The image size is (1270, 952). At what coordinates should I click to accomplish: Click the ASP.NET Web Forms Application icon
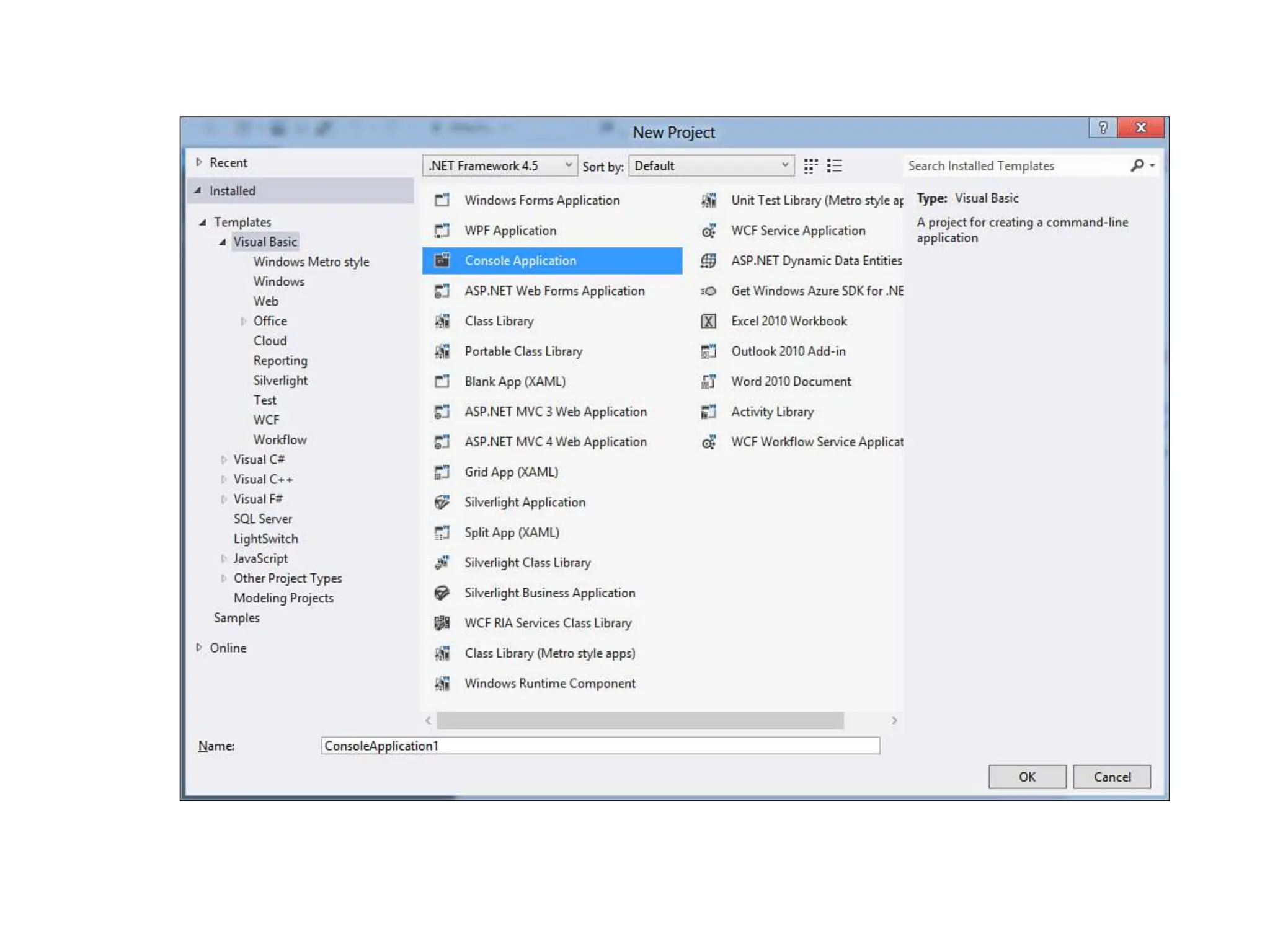[442, 291]
